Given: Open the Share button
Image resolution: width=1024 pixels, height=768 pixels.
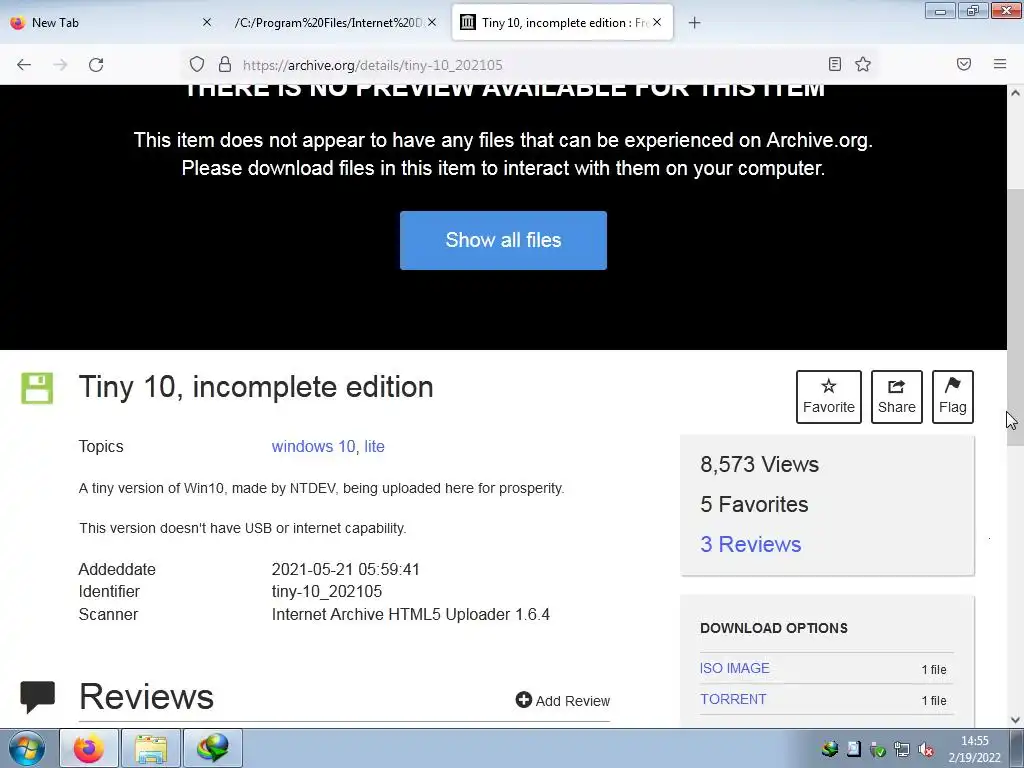Looking at the screenshot, I should point(897,396).
